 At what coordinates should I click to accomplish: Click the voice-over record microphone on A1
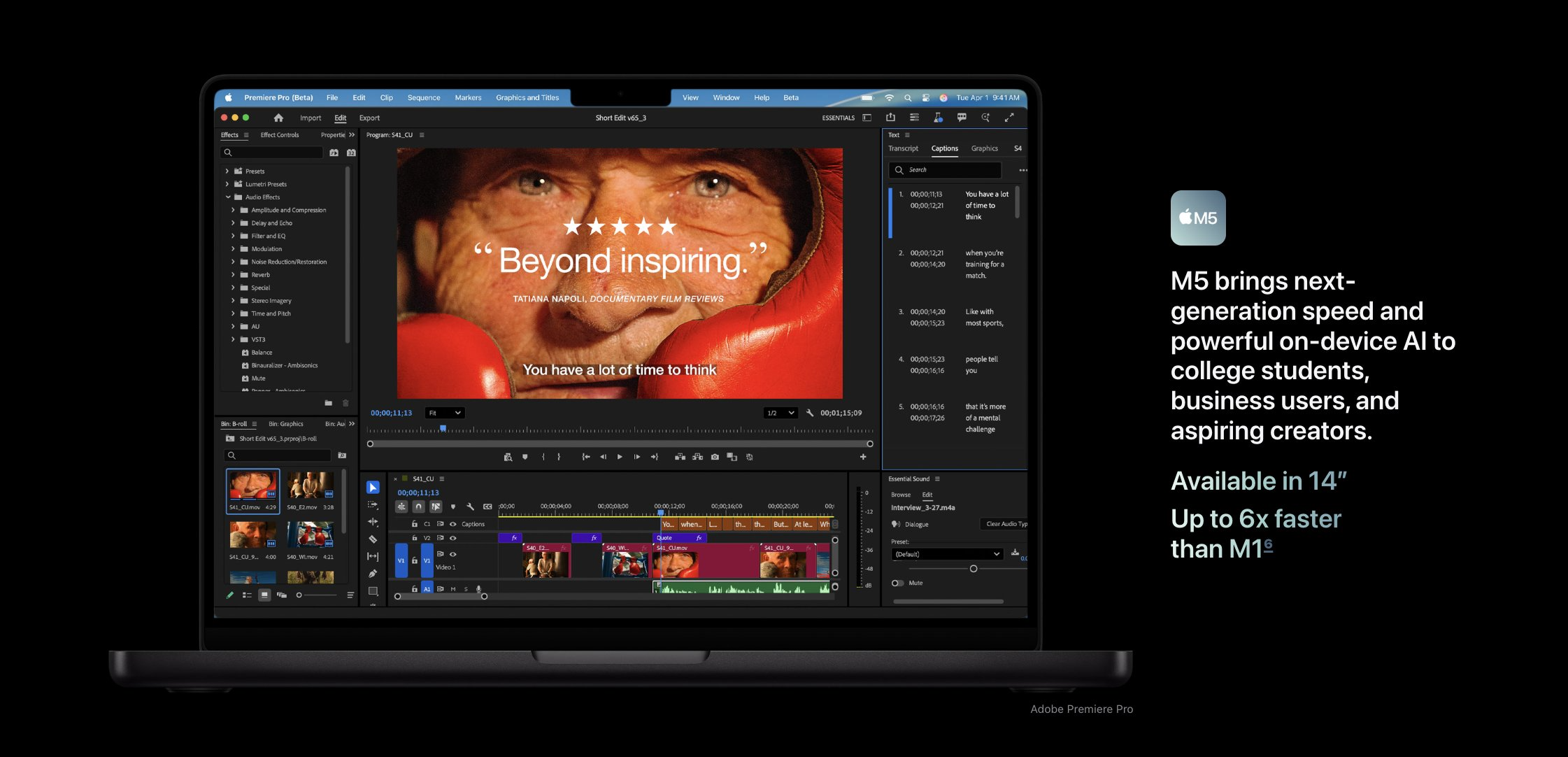pyautogui.click(x=479, y=589)
